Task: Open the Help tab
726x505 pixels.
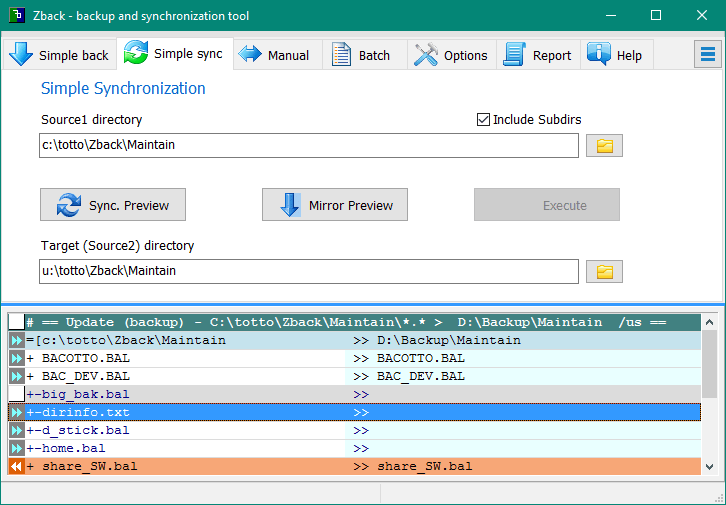Action: [617, 55]
